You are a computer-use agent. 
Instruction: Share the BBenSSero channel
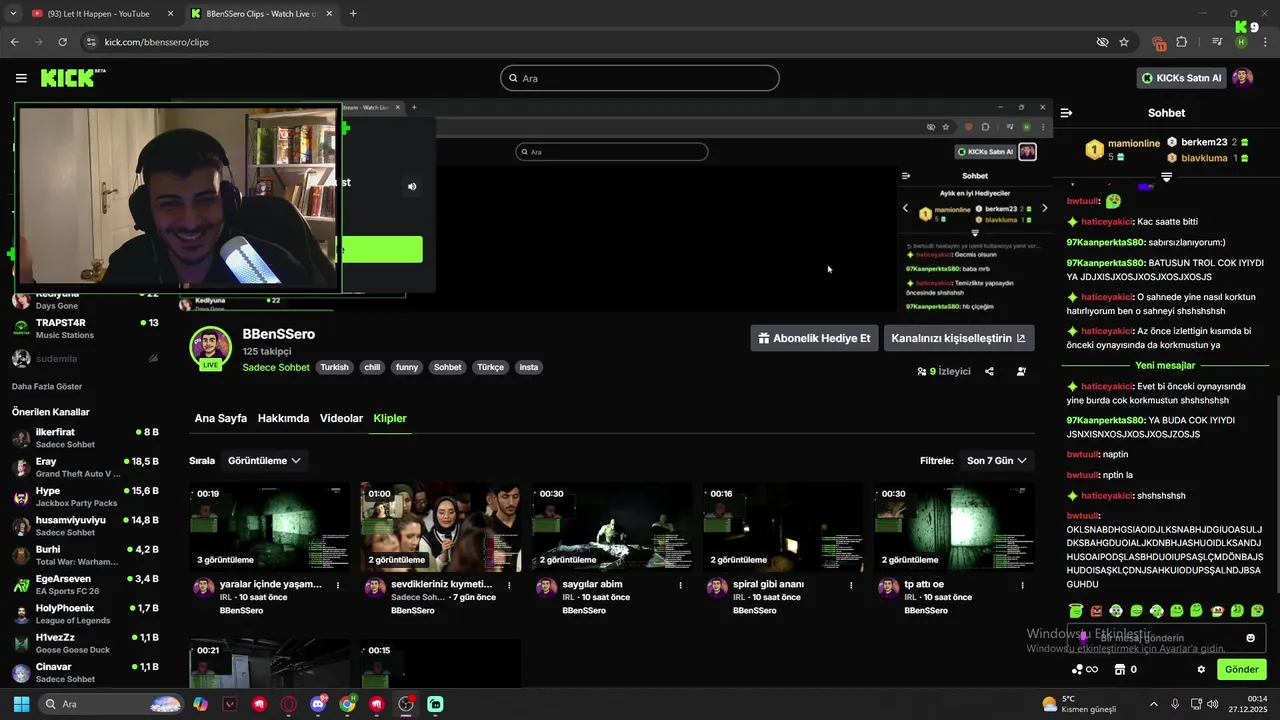(x=989, y=371)
